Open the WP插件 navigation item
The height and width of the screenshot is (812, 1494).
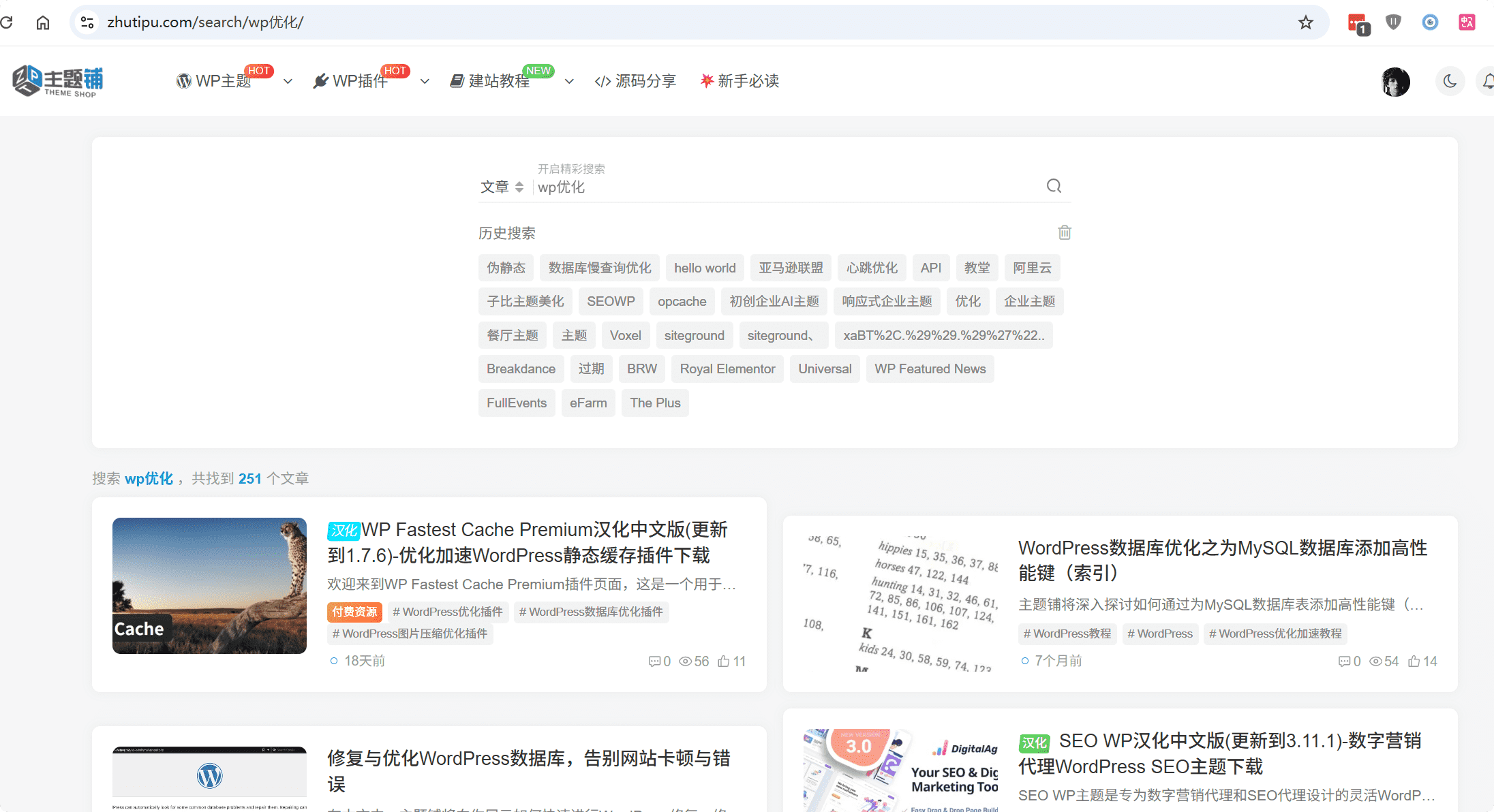tap(350, 81)
